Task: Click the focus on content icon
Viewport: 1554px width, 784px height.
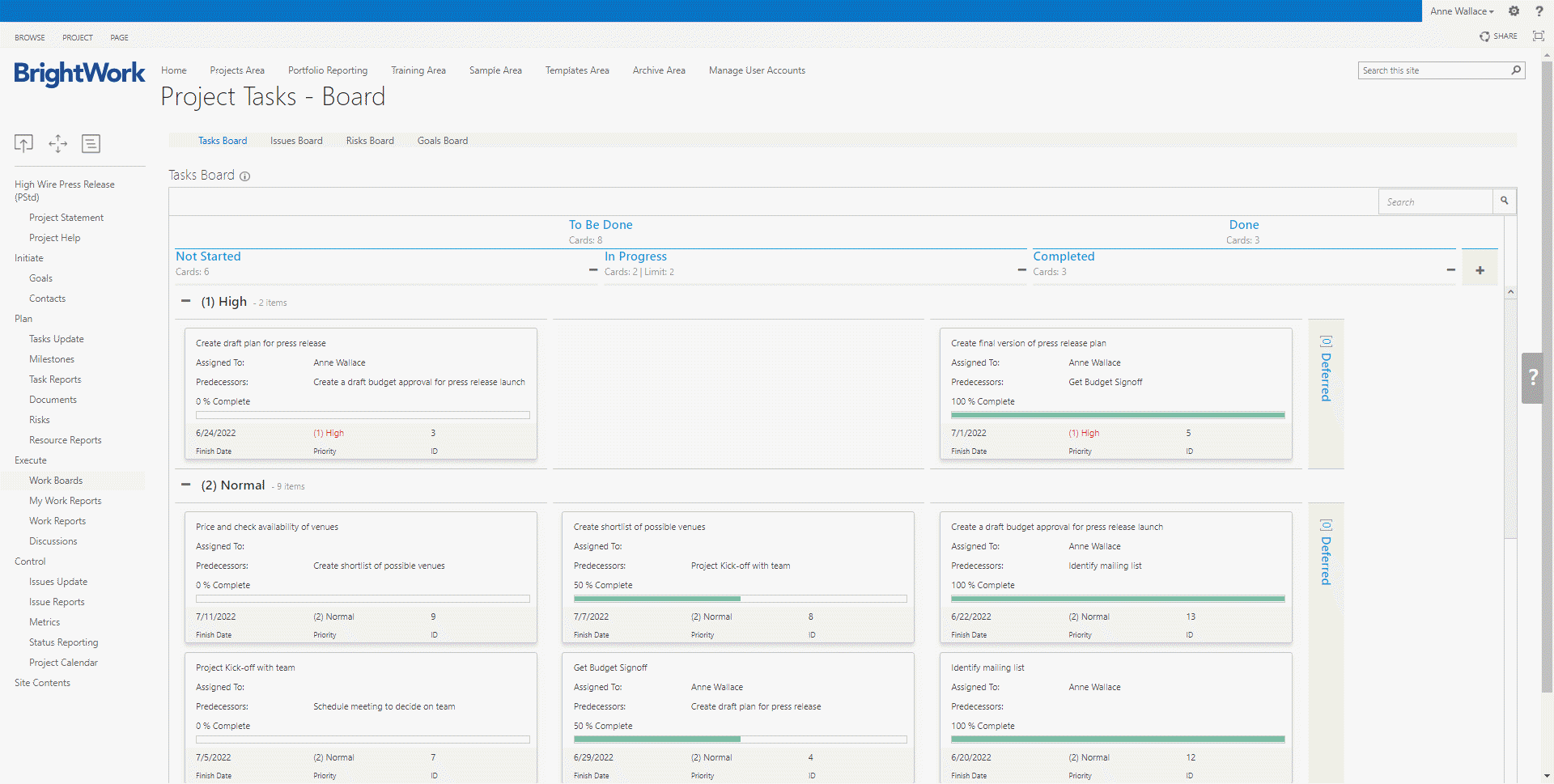Action: point(1538,36)
